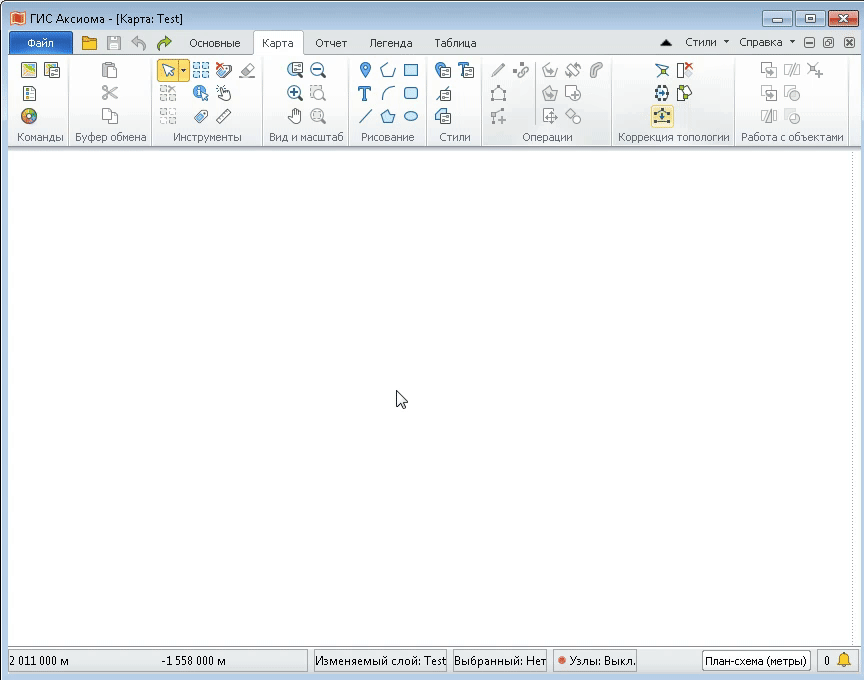864x680 pixels.
Task: Switch to the Легенда tab
Action: (x=390, y=43)
